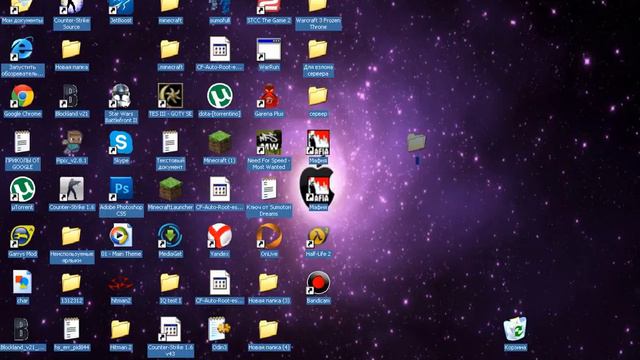Select the hs_err_pid844 text file

[71, 329]
